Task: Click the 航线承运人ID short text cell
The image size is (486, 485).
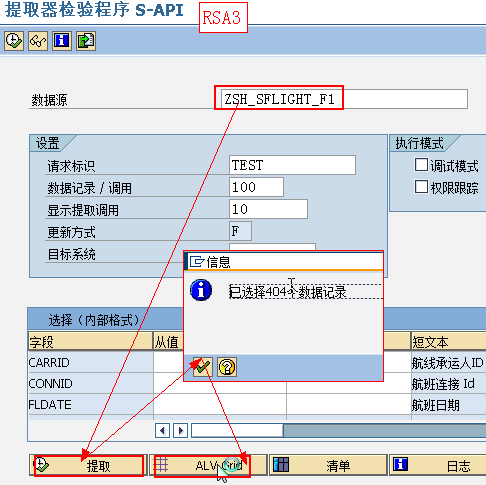Action: [x=449, y=362]
